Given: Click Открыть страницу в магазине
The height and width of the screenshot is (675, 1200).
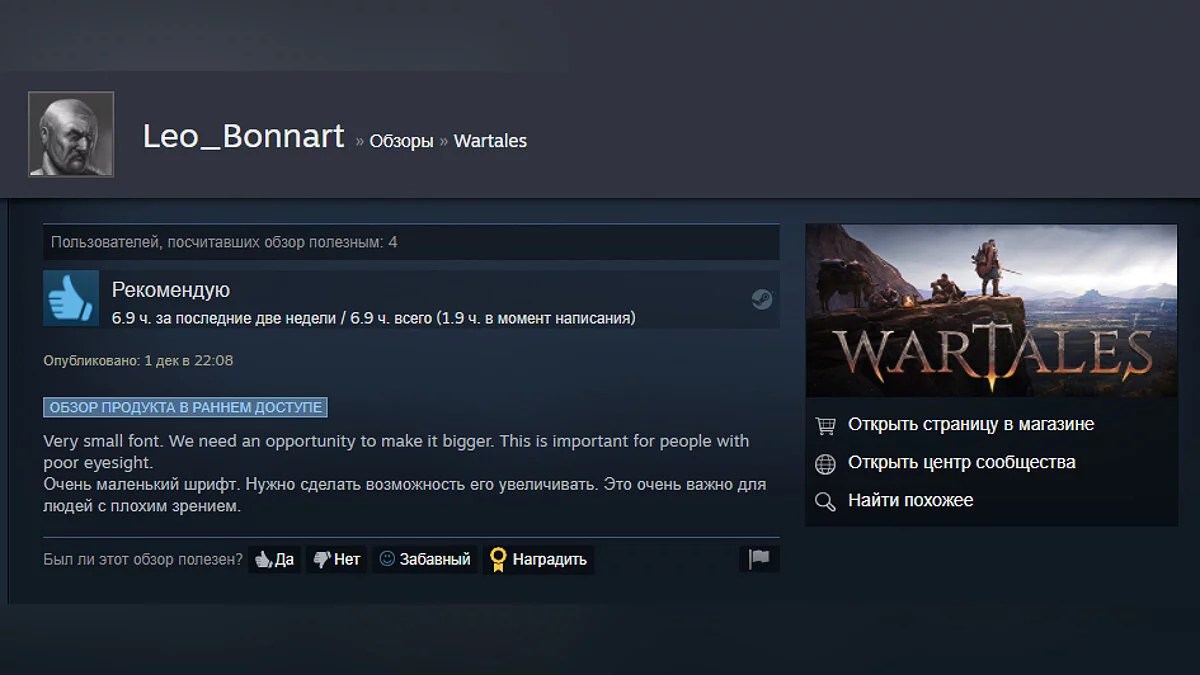Looking at the screenshot, I should (x=971, y=424).
